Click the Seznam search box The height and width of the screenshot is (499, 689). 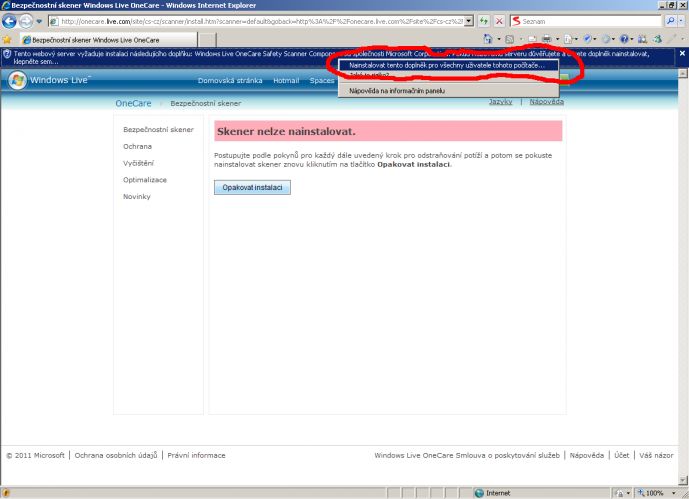pyautogui.click(x=586, y=21)
